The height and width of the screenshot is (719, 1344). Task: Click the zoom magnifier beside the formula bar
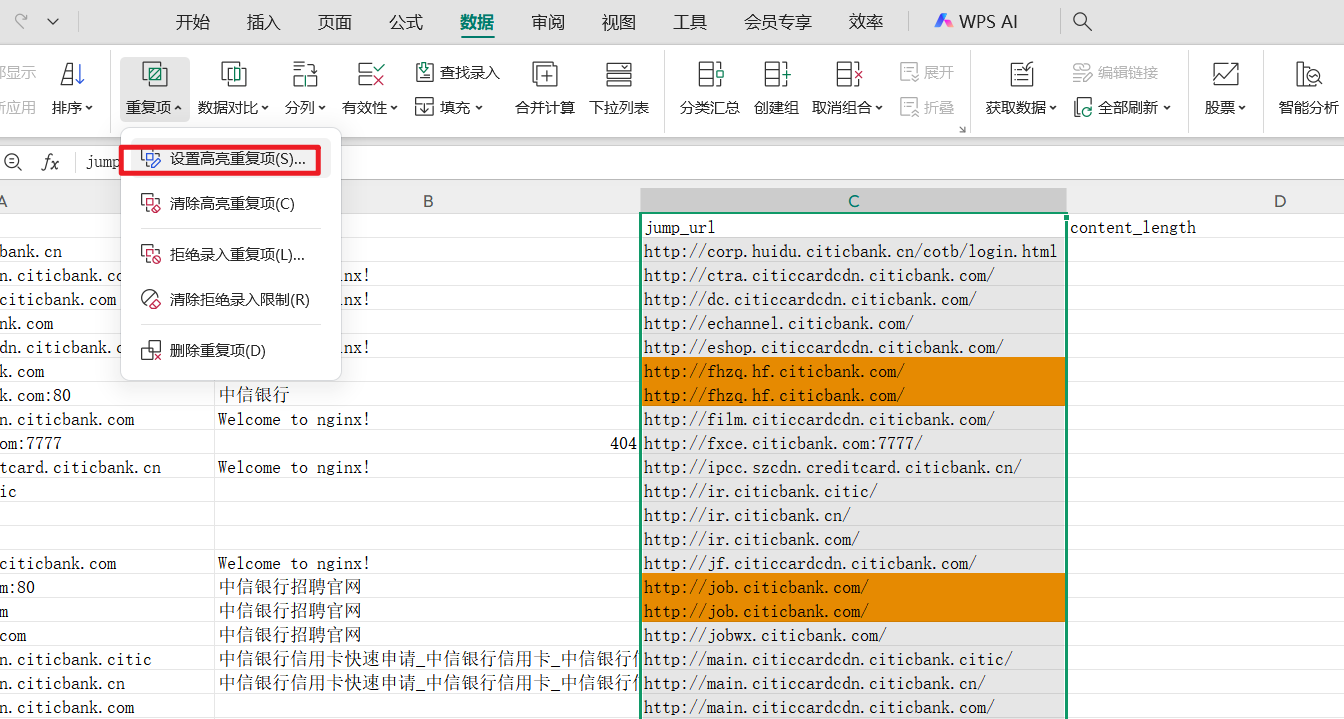(x=13, y=162)
